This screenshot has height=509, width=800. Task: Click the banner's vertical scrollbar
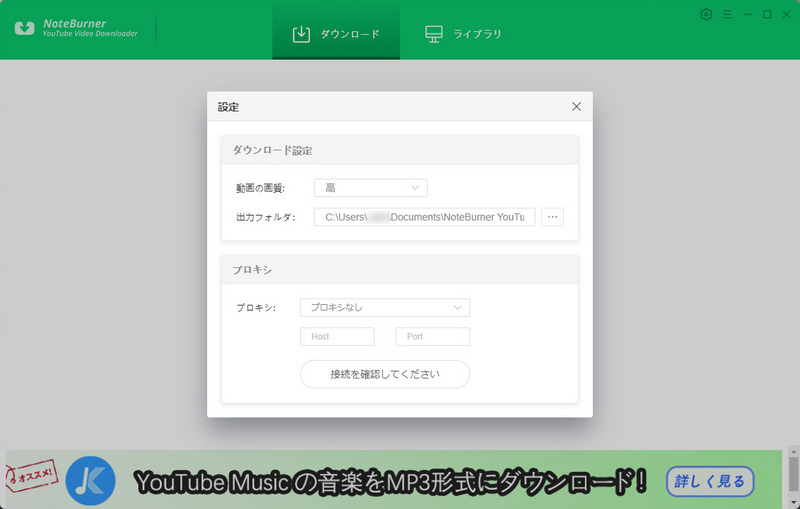[x=793, y=477]
